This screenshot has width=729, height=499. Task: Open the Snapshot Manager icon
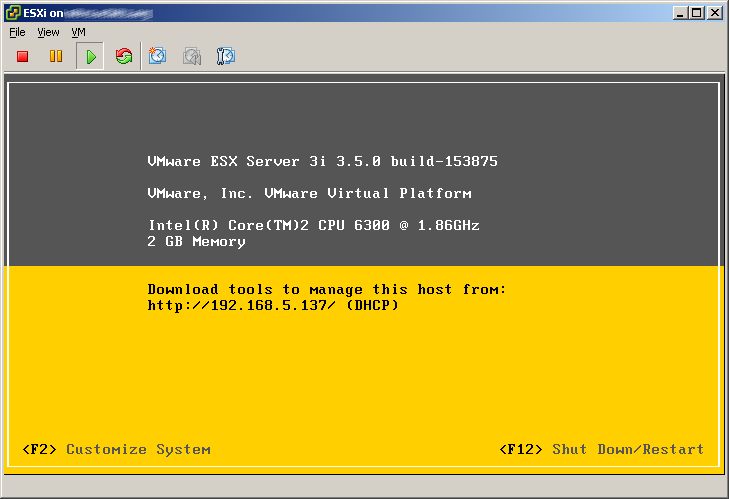point(226,56)
